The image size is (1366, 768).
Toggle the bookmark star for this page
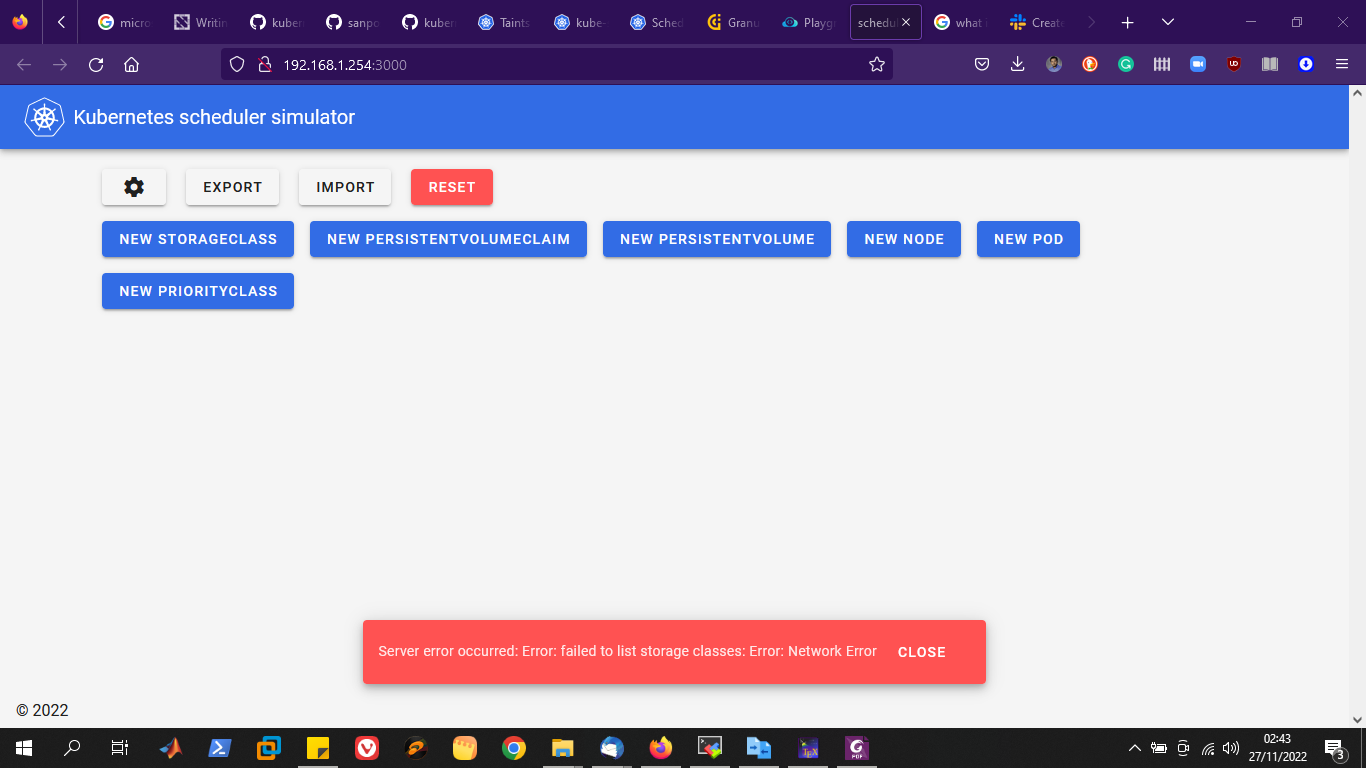click(x=877, y=63)
